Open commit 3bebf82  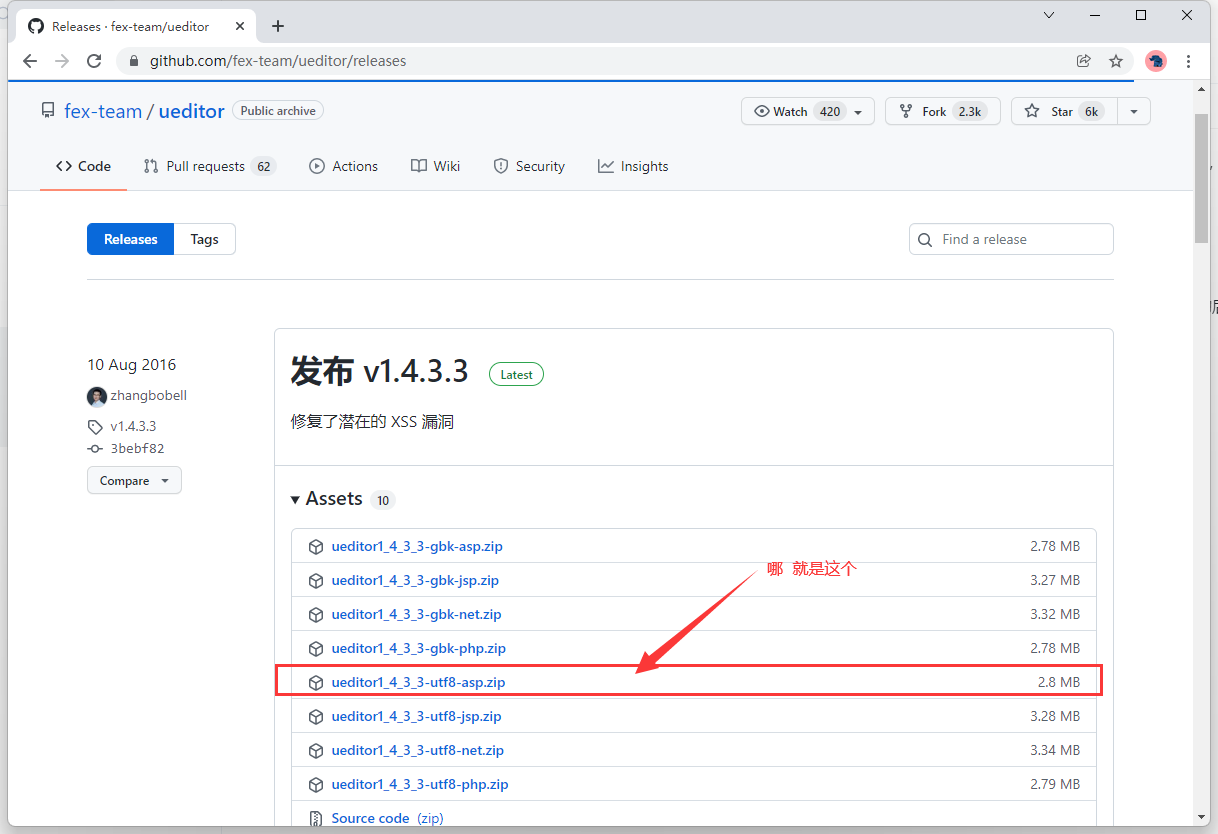click(137, 449)
